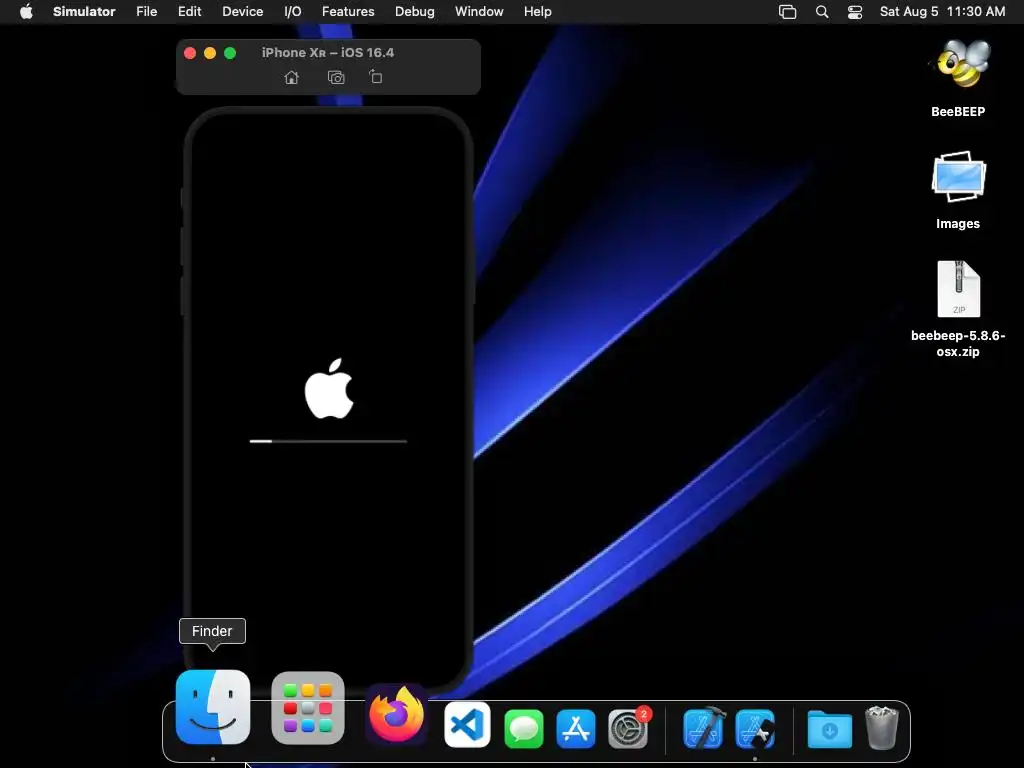The height and width of the screenshot is (768, 1024).
Task: Open App Store in the Dock
Action: tap(576, 728)
